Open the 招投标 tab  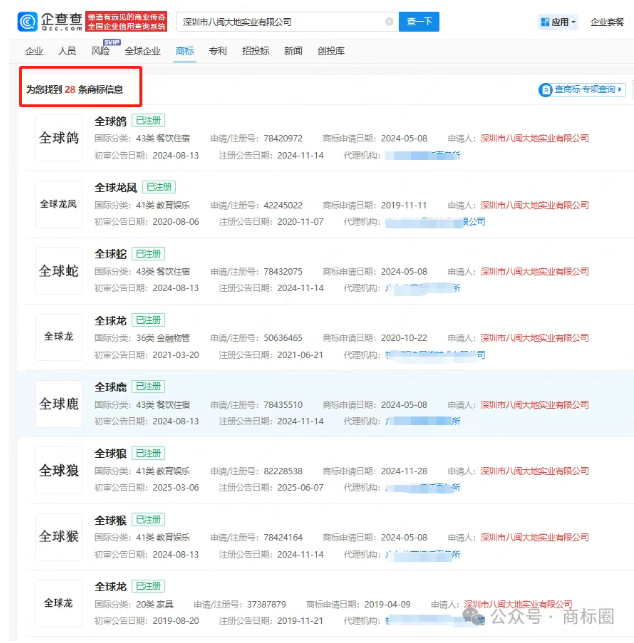(x=255, y=50)
